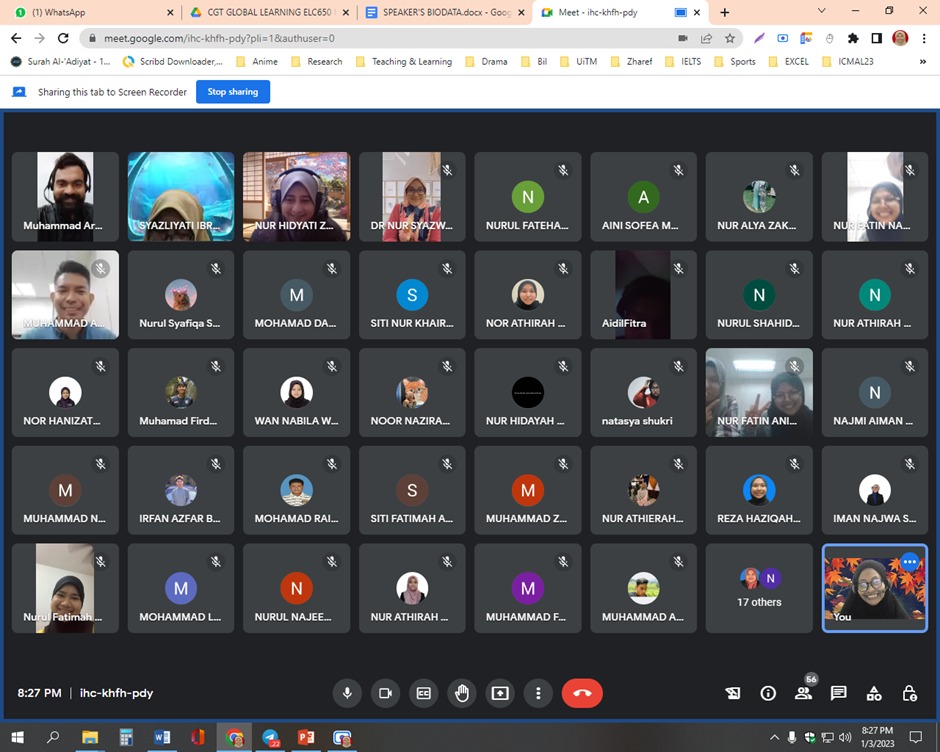Switch to the WhatsApp browser tab
Screen dimensions: 940x752
(85, 12)
